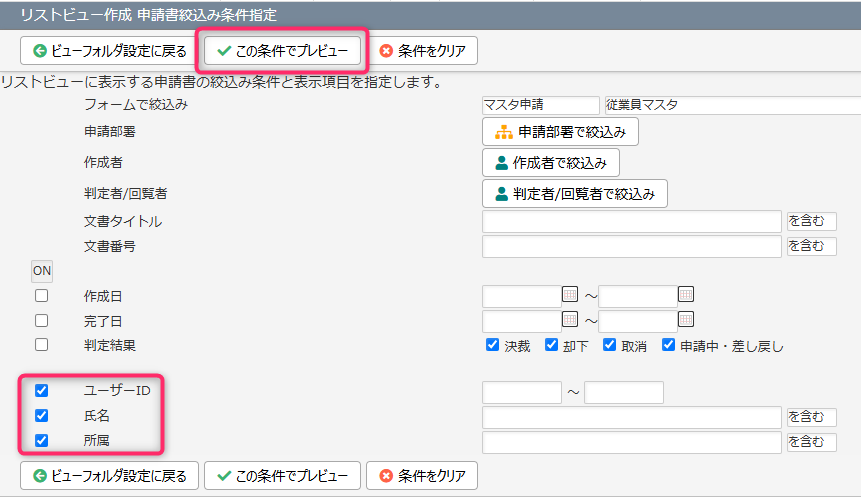Focus the 所属 filter text field

click(x=631, y=442)
